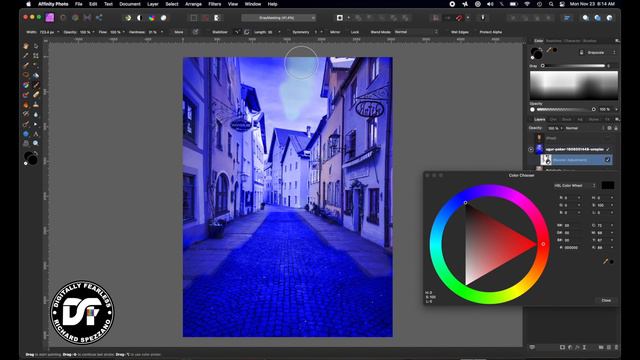Select the Blur drop tool
This screenshot has width=640, height=360.
36,115
